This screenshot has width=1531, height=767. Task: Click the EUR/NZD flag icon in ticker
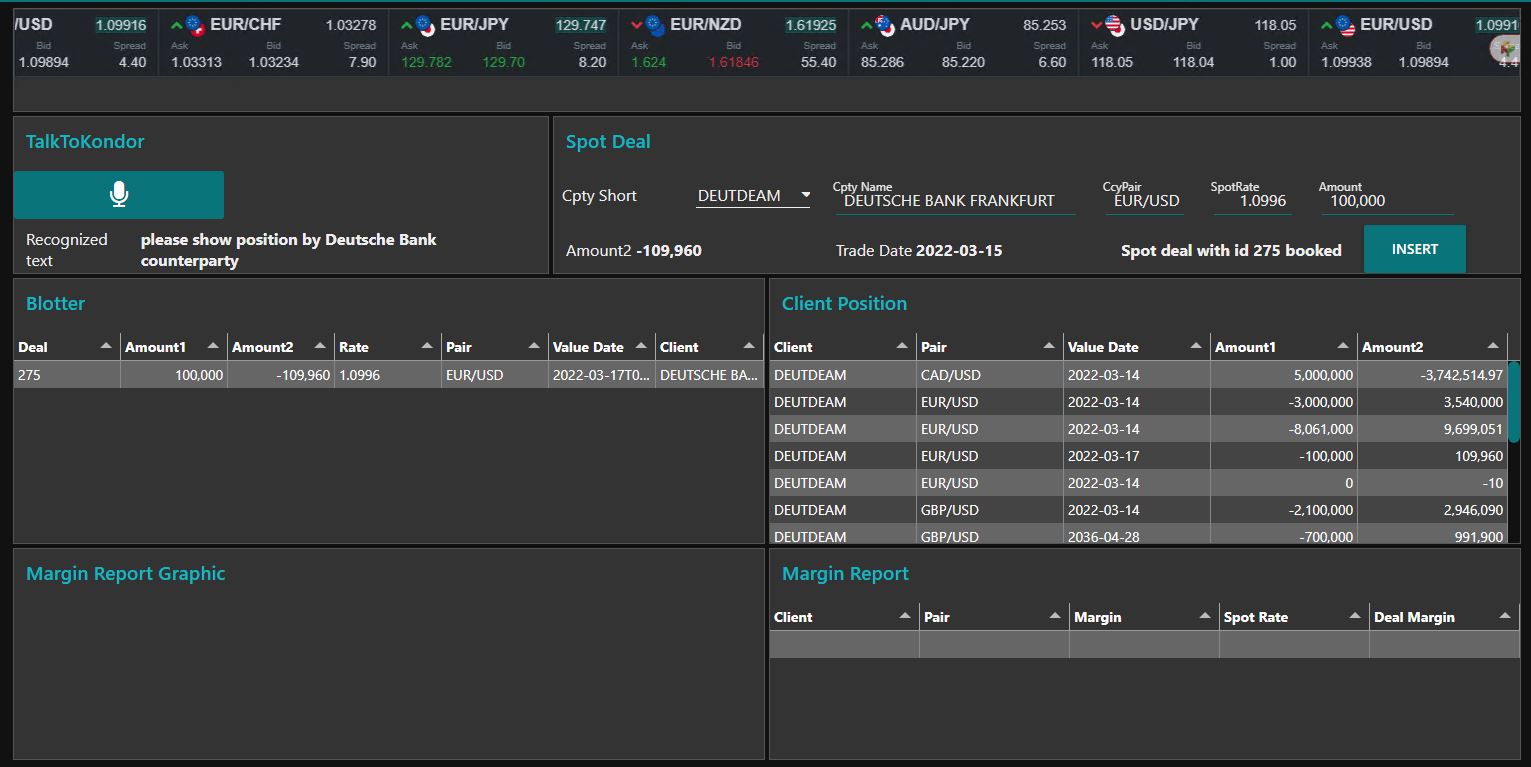pos(655,27)
